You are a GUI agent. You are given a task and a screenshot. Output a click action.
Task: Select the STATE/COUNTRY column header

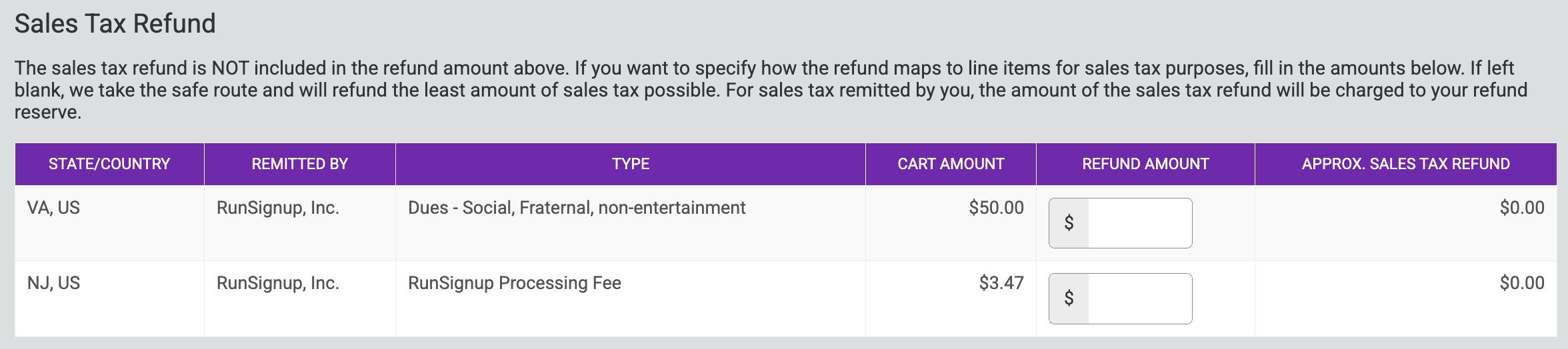coord(109,164)
